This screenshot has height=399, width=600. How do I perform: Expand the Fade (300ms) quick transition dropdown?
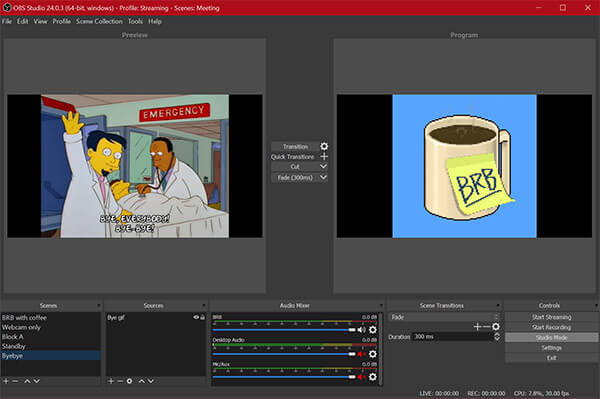coord(323,177)
